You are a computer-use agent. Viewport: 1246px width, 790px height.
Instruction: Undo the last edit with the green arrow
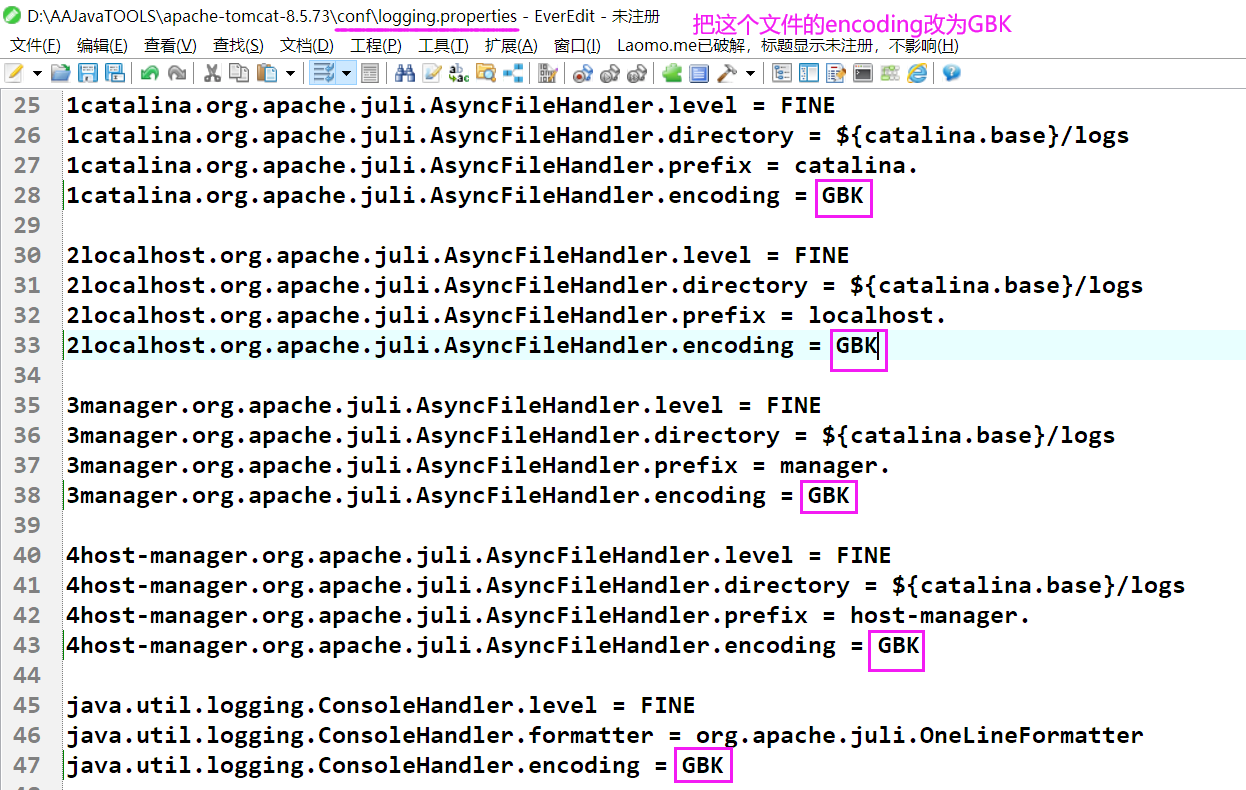tap(150, 73)
